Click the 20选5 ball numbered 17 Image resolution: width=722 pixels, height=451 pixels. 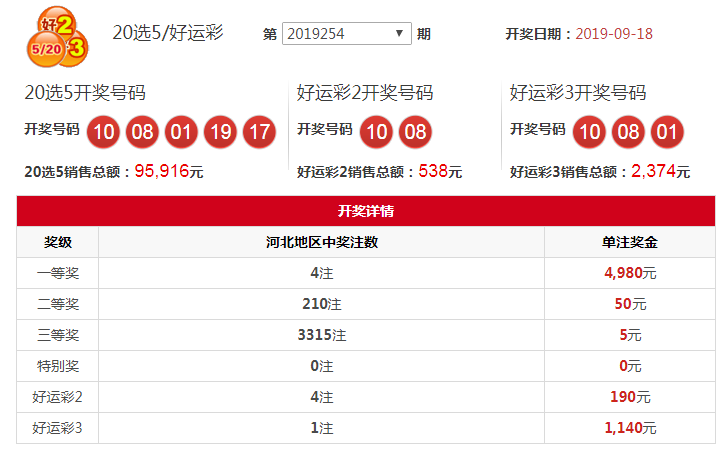260,132
